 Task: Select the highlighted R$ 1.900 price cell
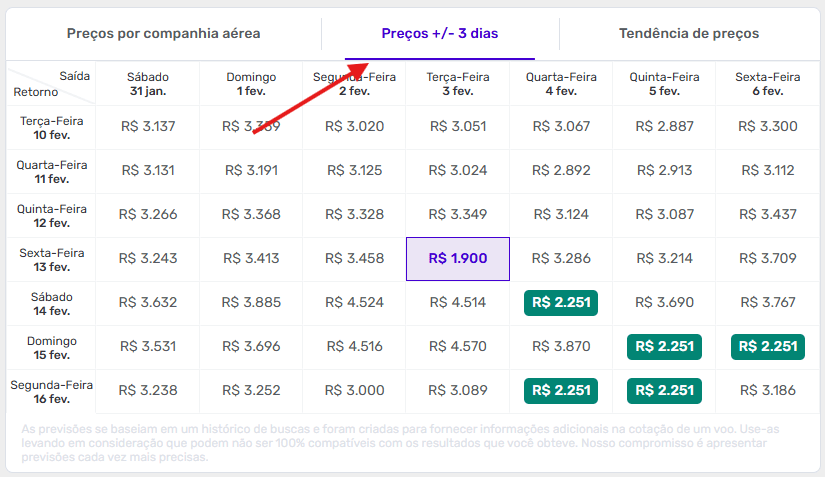click(x=458, y=258)
